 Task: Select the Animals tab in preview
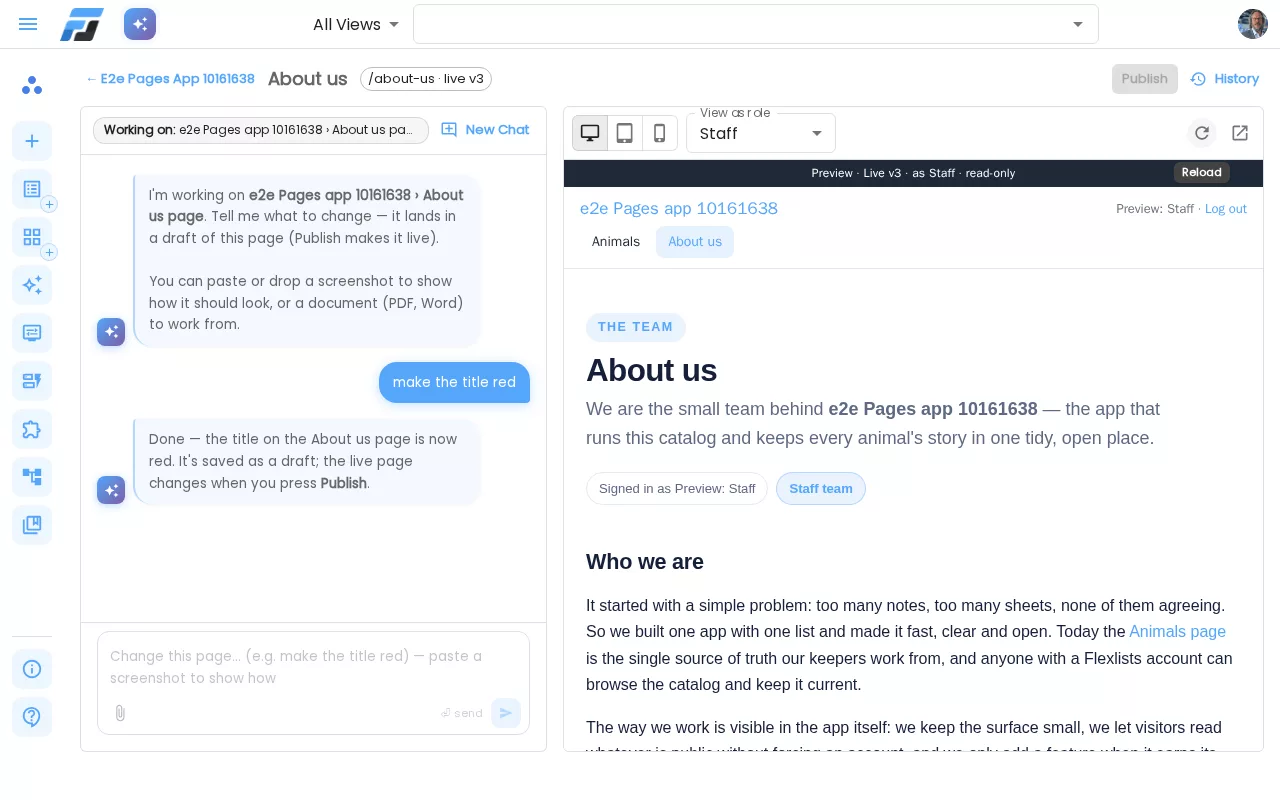click(x=616, y=242)
